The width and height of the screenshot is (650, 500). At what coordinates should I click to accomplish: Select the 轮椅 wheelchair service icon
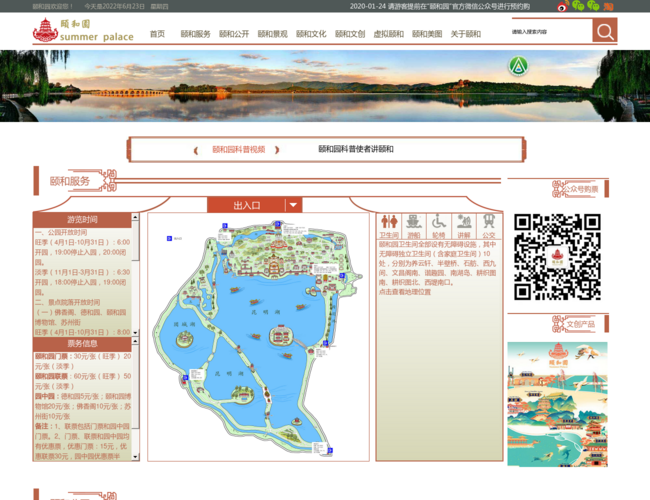point(439,225)
